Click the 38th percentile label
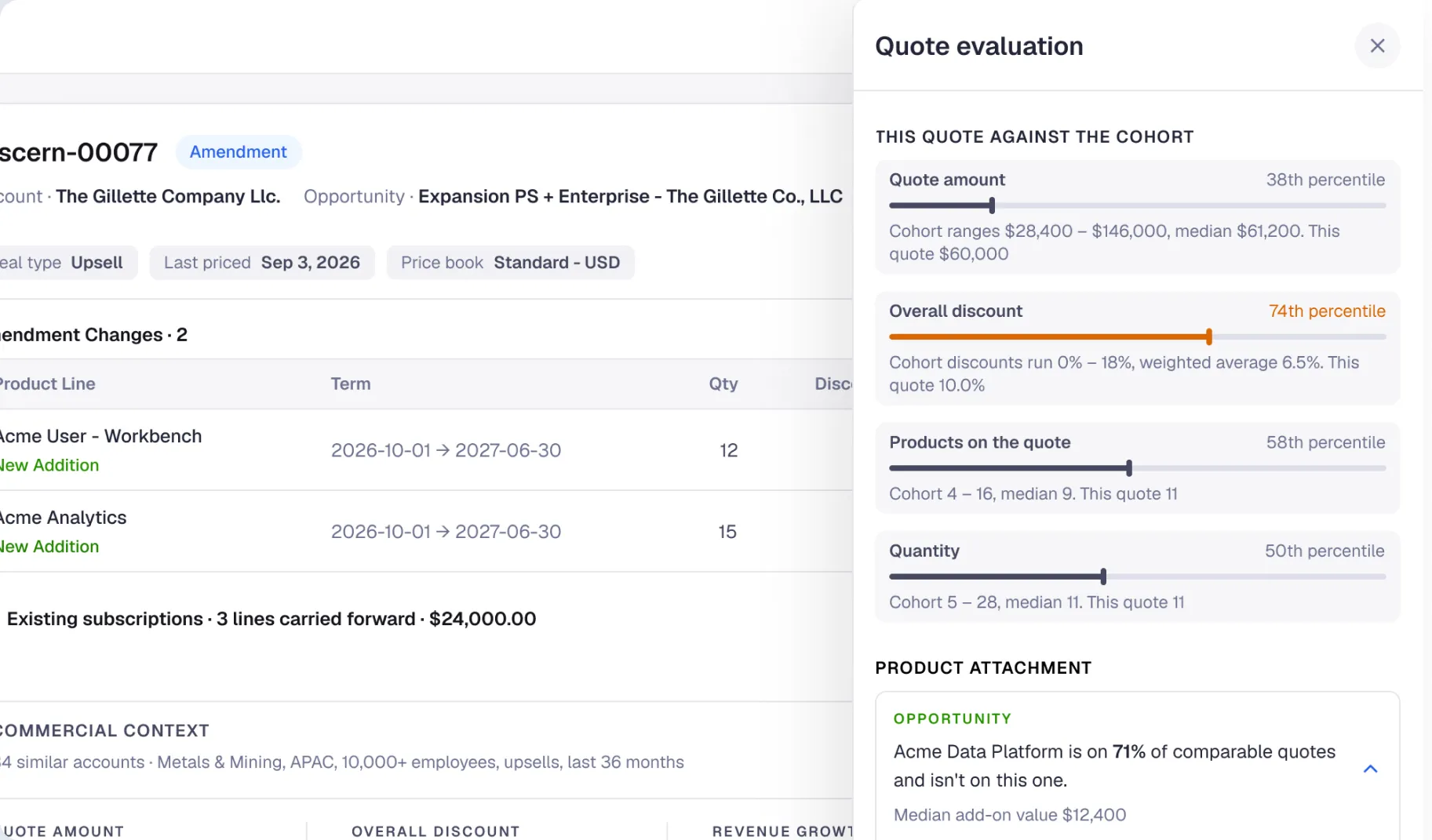The image size is (1432, 840). tap(1325, 180)
